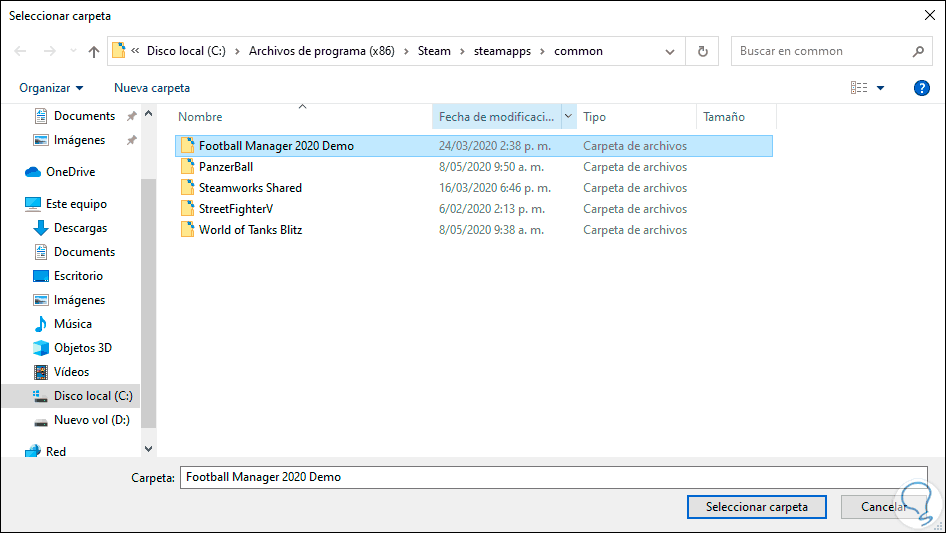The width and height of the screenshot is (946, 533).
Task: Click the date 8/05/2020 9:50 a. m.
Action: [491, 167]
